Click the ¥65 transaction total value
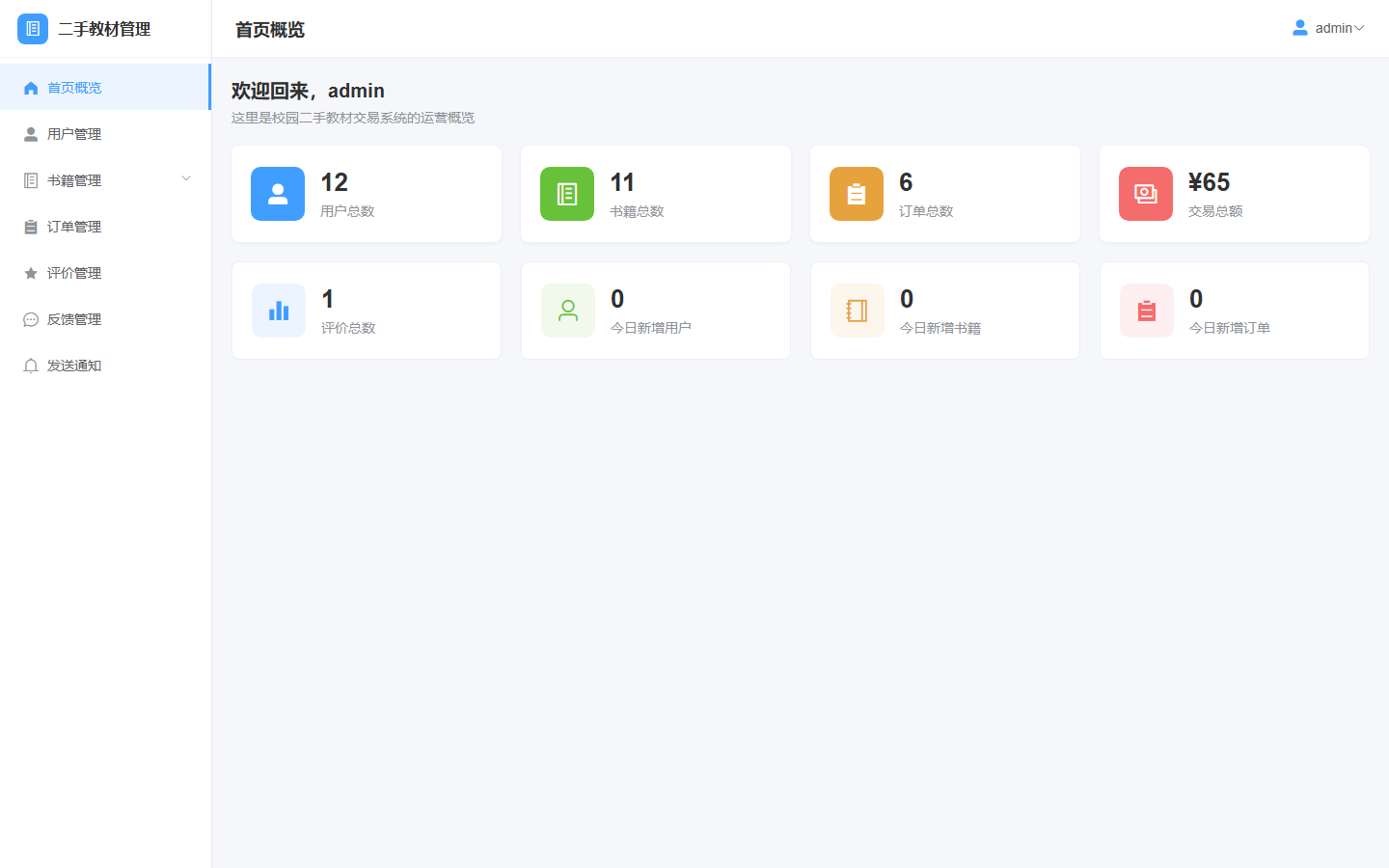The height and width of the screenshot is (868, 1389). click(x=1209, y=182)
